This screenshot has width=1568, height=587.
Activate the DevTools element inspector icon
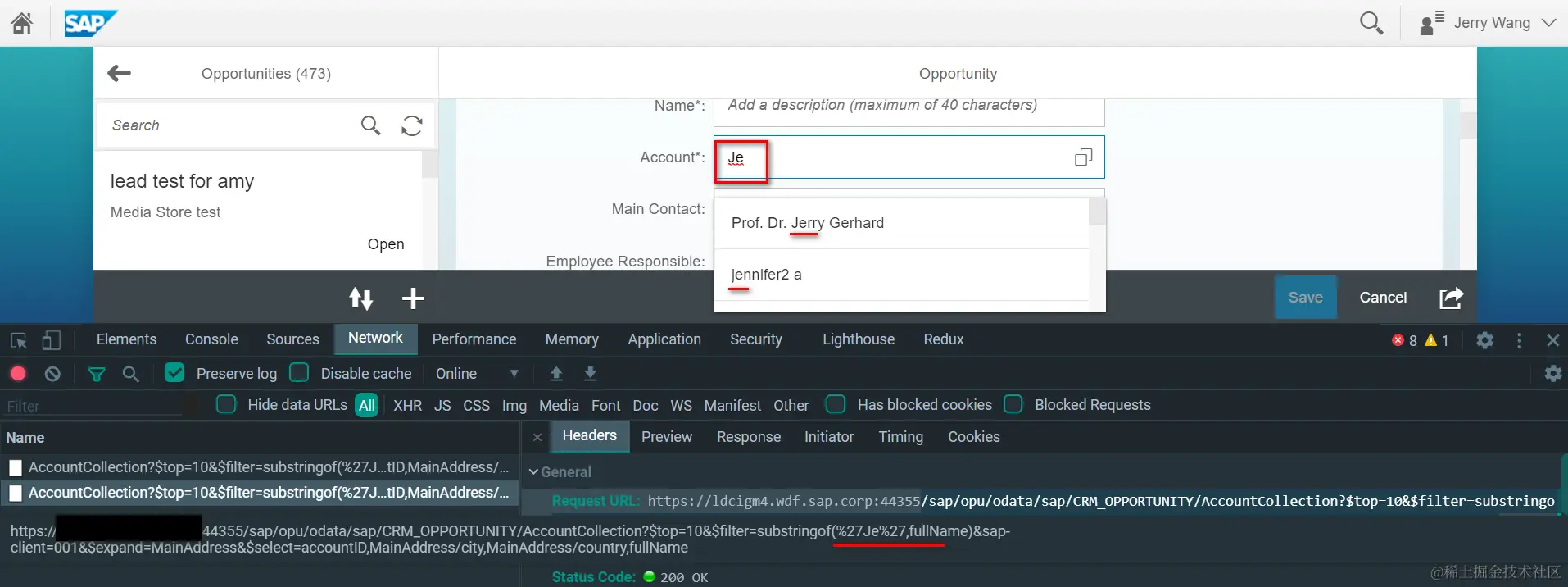tap(18, 339)
